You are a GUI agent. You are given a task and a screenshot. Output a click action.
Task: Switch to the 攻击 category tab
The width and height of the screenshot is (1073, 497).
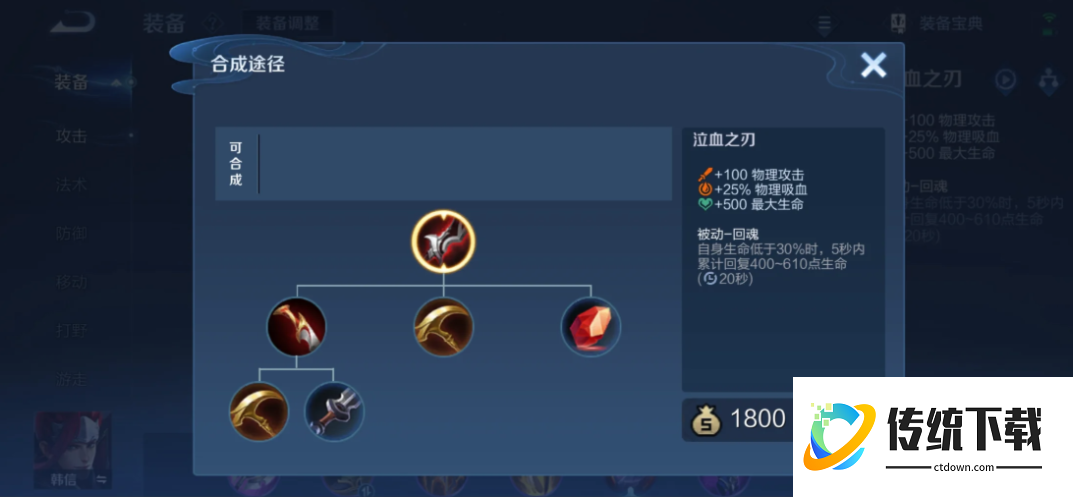(x=71, y=136)
